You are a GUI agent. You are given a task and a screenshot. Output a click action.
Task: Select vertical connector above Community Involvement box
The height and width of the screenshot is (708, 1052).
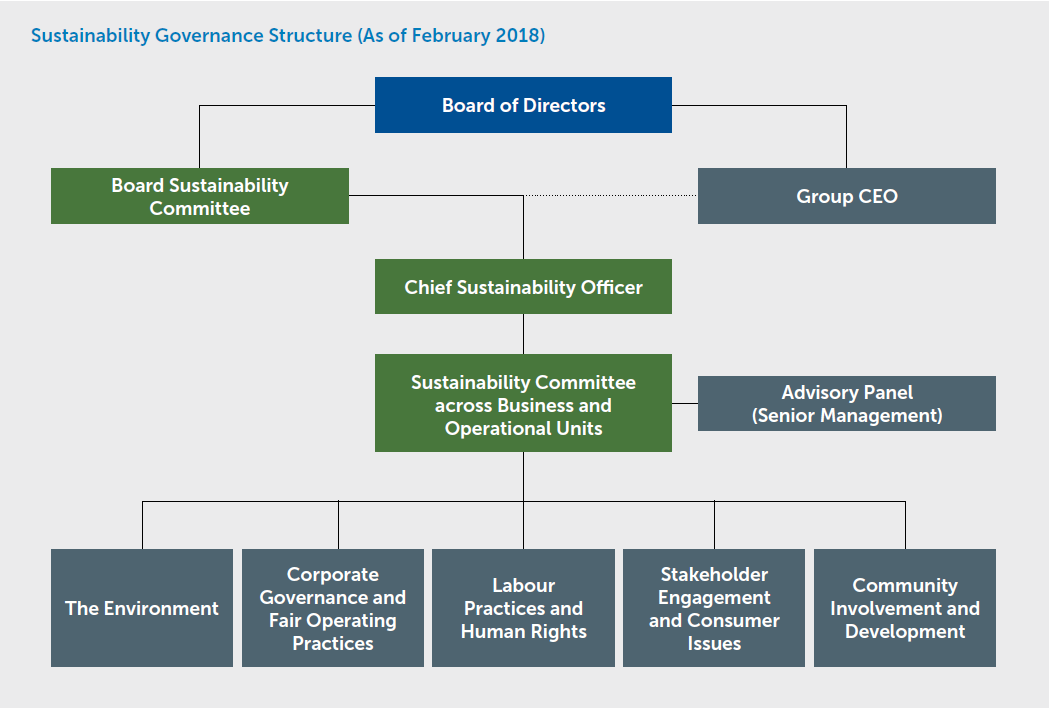pos(905,525)
